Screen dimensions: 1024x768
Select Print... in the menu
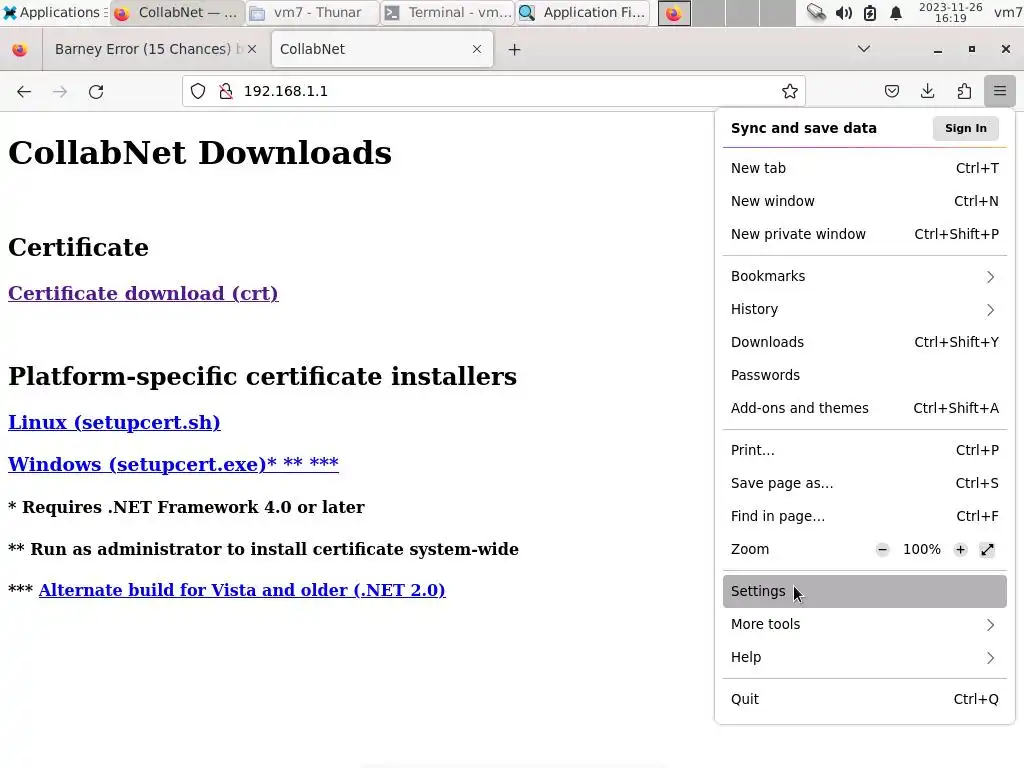coord(865,451)
